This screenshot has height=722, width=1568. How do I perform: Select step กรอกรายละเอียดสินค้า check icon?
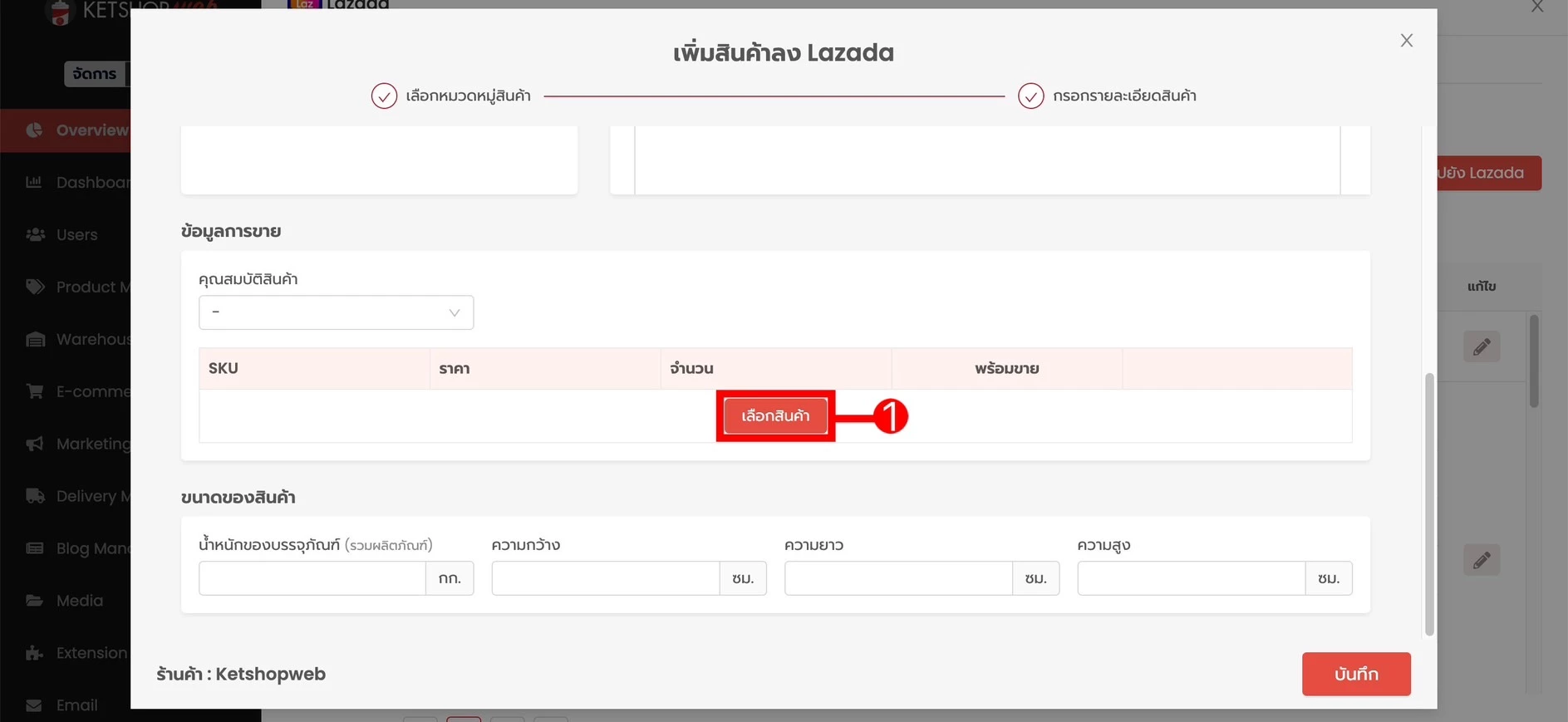[1030, 96]
